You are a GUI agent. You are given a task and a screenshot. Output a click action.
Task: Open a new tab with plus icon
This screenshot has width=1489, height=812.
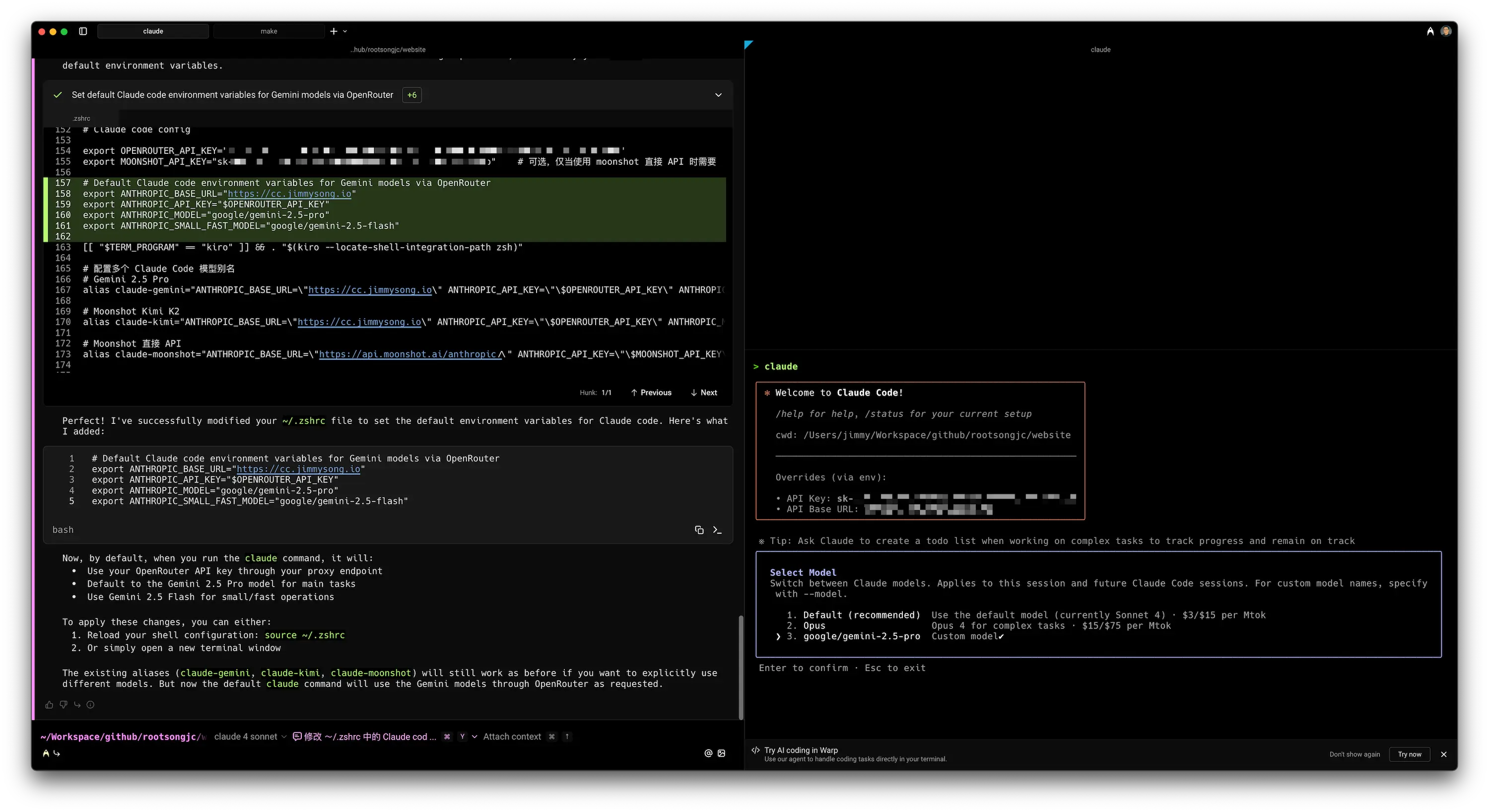click(334, 31)
